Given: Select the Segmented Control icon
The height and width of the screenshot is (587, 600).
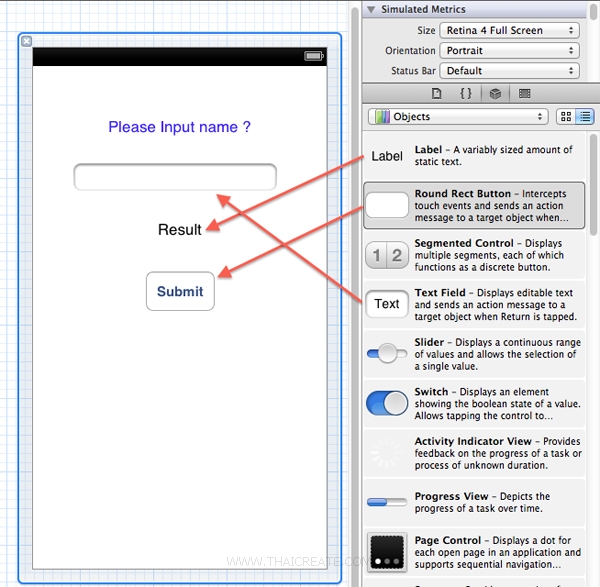Looking at the screenshot, I should (387, 255).
